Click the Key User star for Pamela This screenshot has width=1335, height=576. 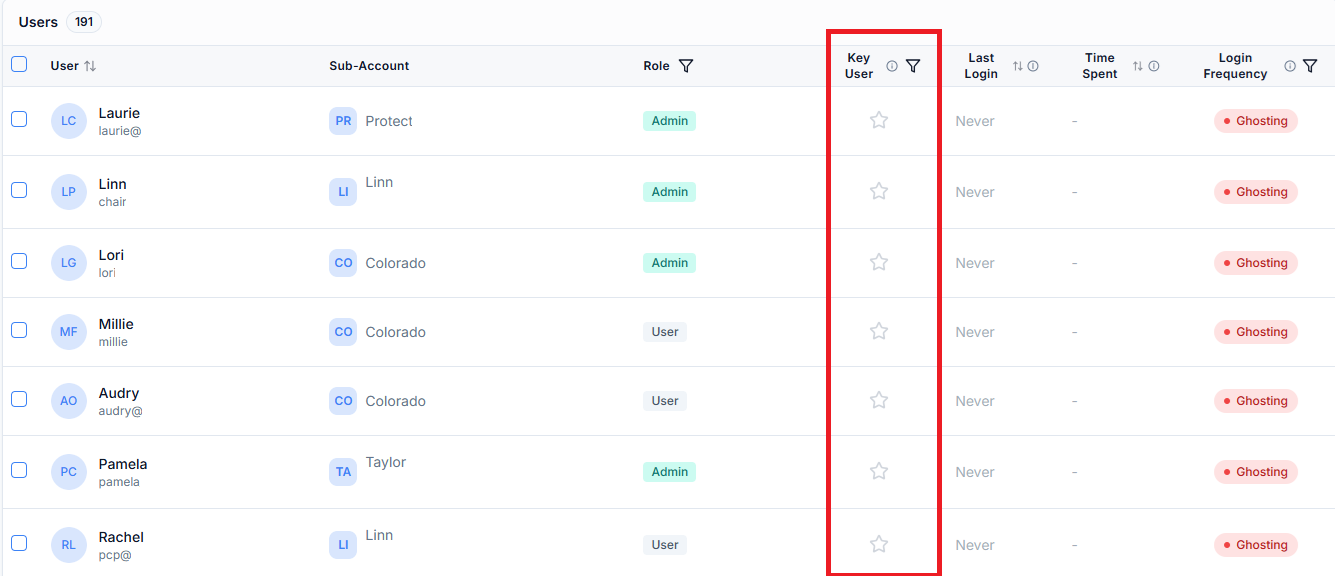pos(879,471)
